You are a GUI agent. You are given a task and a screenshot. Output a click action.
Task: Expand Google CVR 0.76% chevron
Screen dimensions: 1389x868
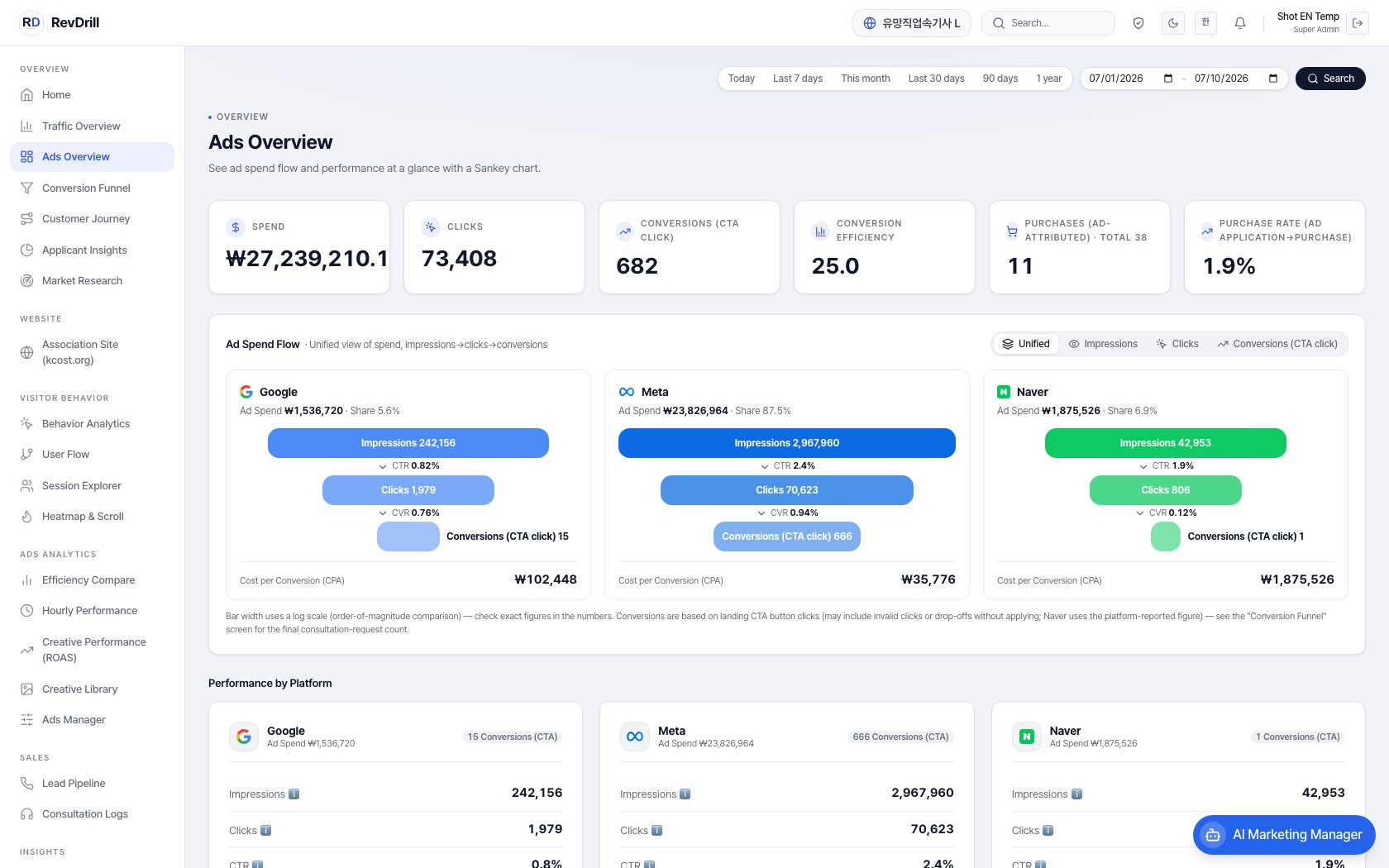tap(383, 513)
